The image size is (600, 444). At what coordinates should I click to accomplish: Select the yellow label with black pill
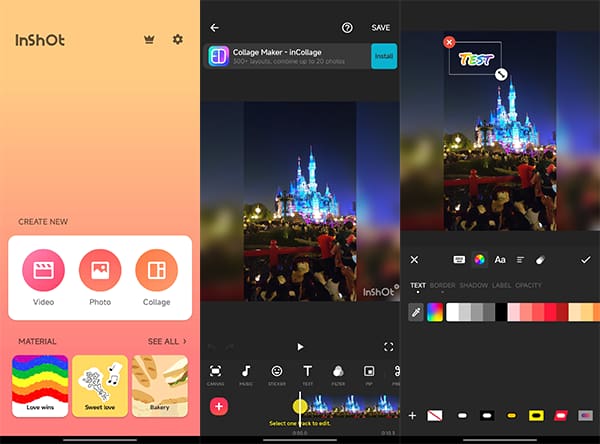click(x=536, y=416)
